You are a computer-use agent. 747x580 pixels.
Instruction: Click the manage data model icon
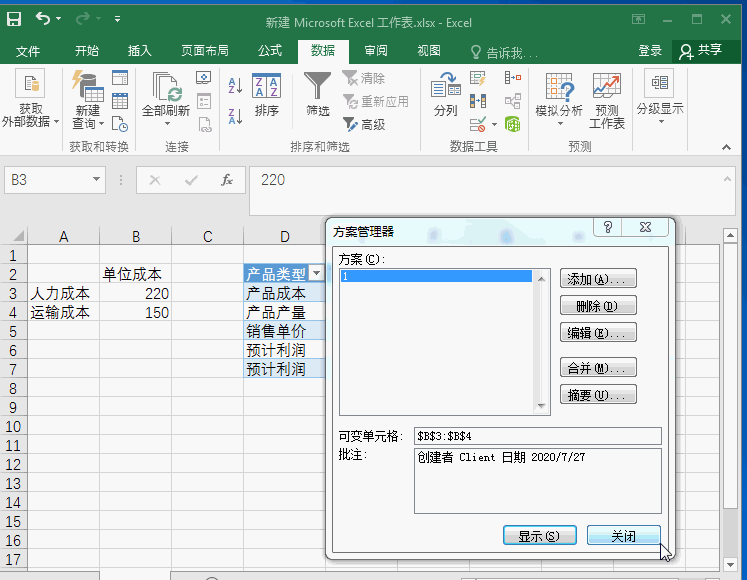click(x=513, y=124)
